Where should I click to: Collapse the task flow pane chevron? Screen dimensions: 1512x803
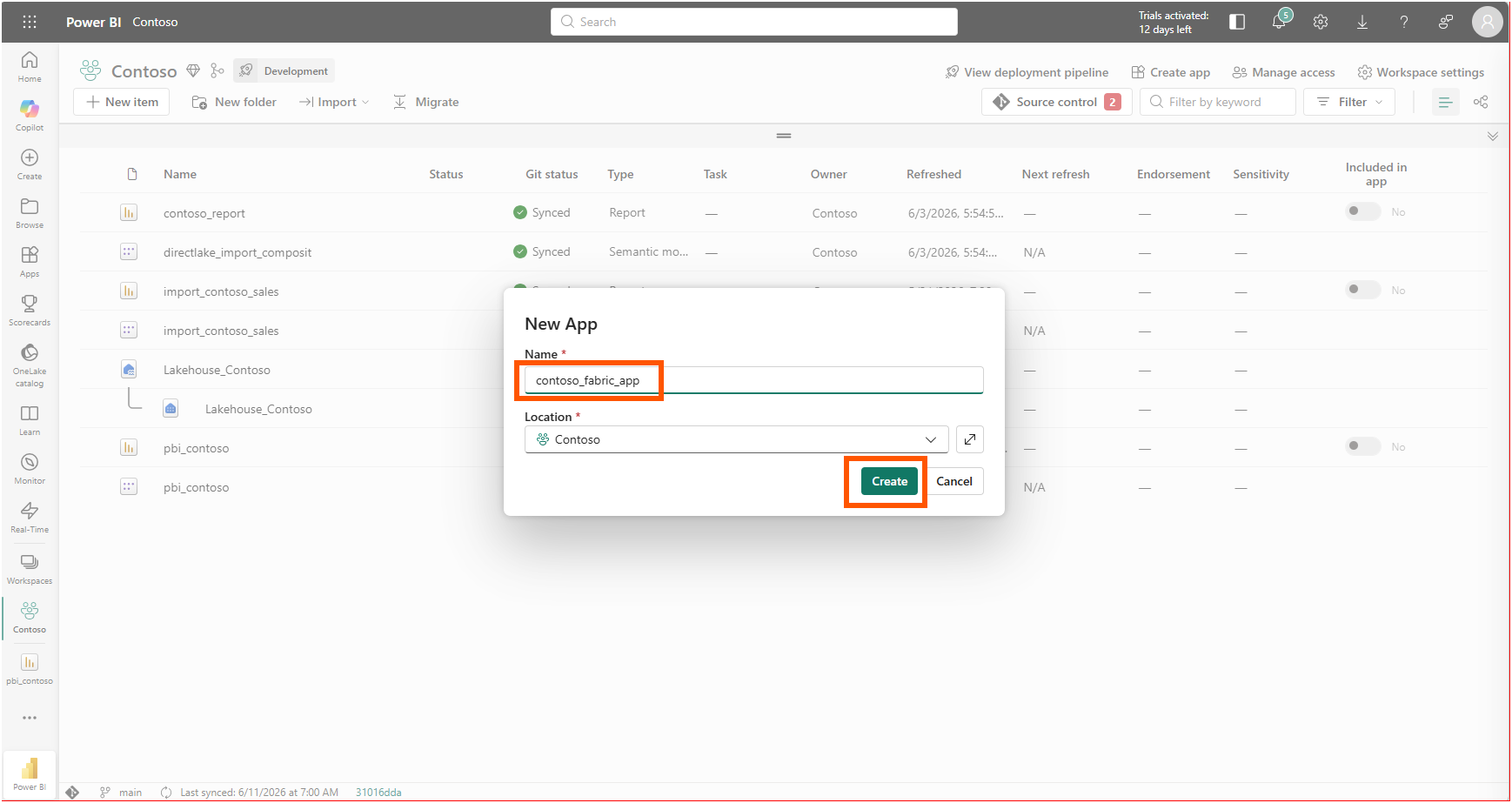1493,136
